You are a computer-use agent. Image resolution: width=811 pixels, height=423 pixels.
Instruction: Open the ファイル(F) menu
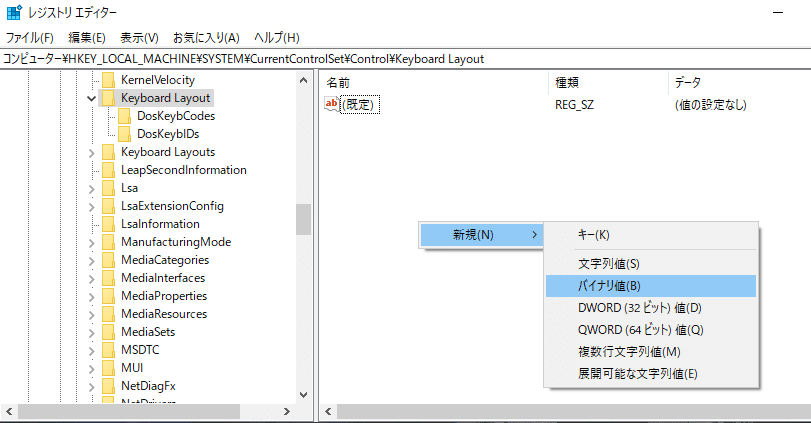point(29,38)
